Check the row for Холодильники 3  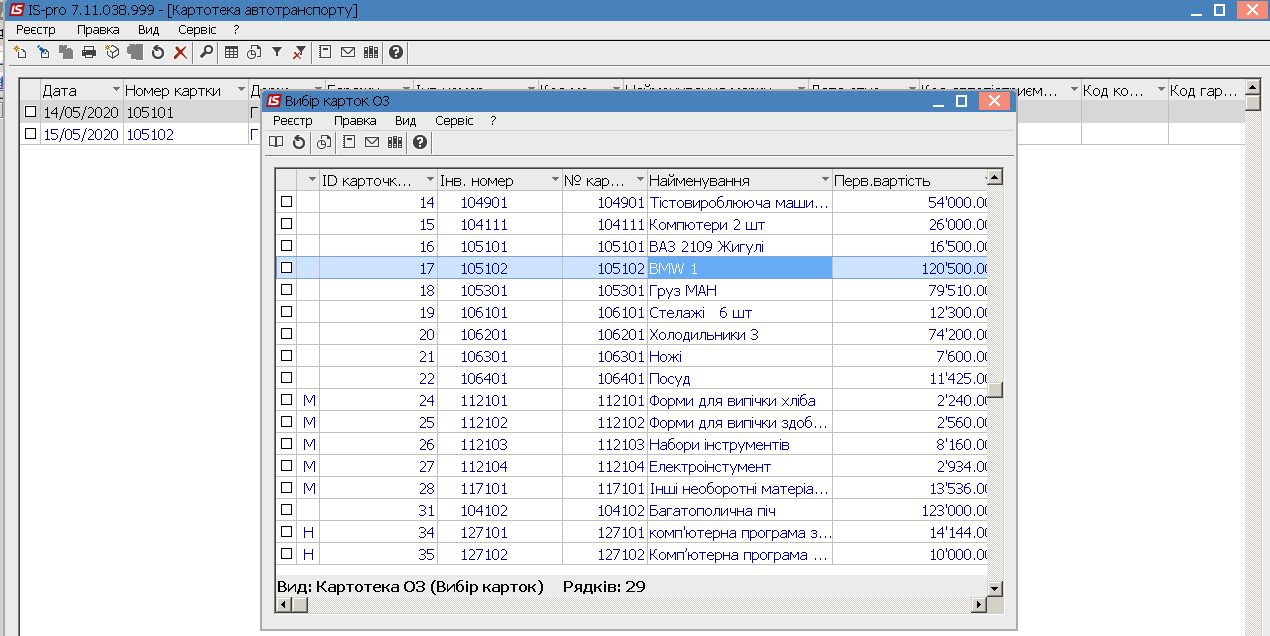pos(286,334)
